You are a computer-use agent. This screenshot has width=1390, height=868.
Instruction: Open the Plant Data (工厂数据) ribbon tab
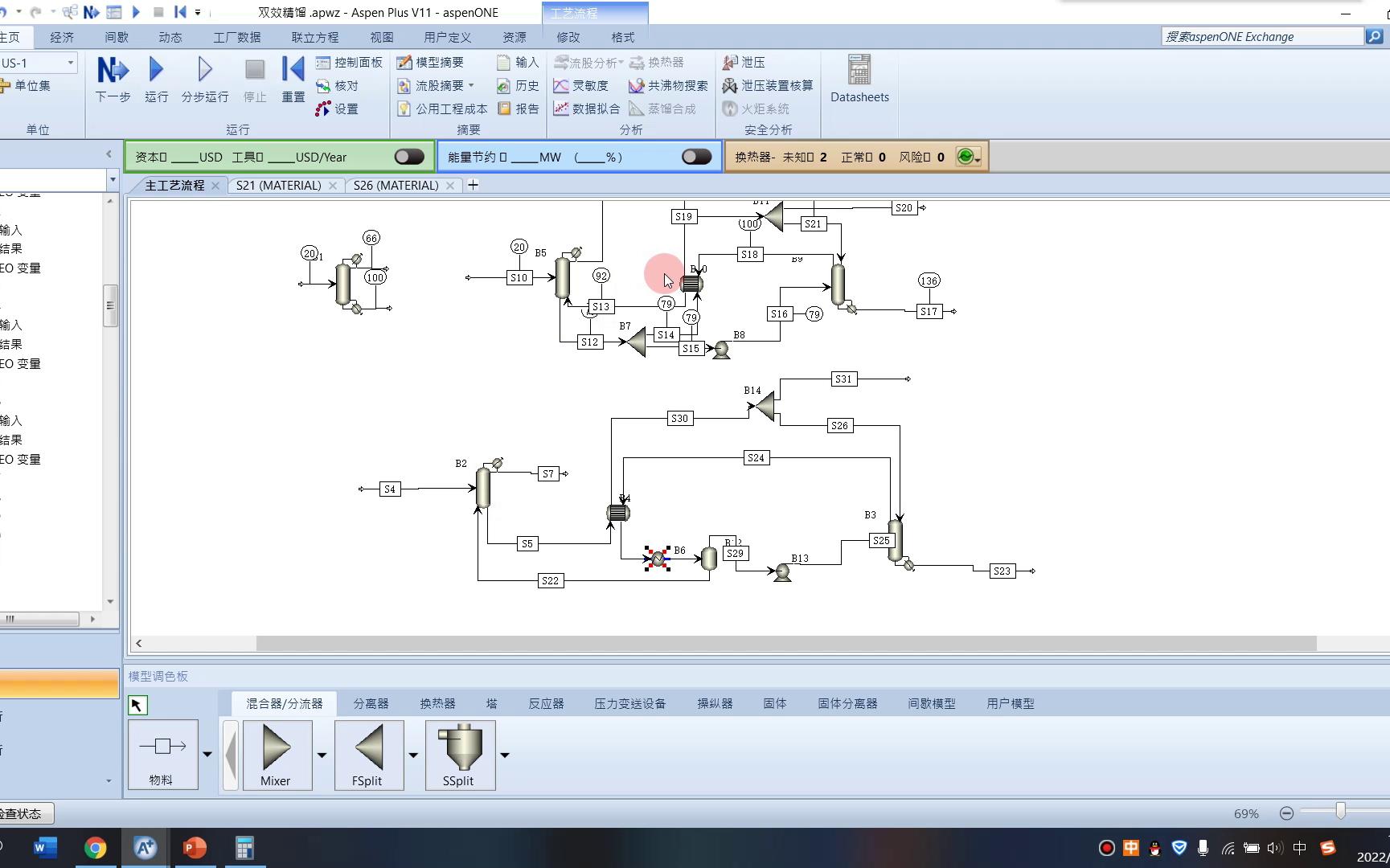click(237, 37)
